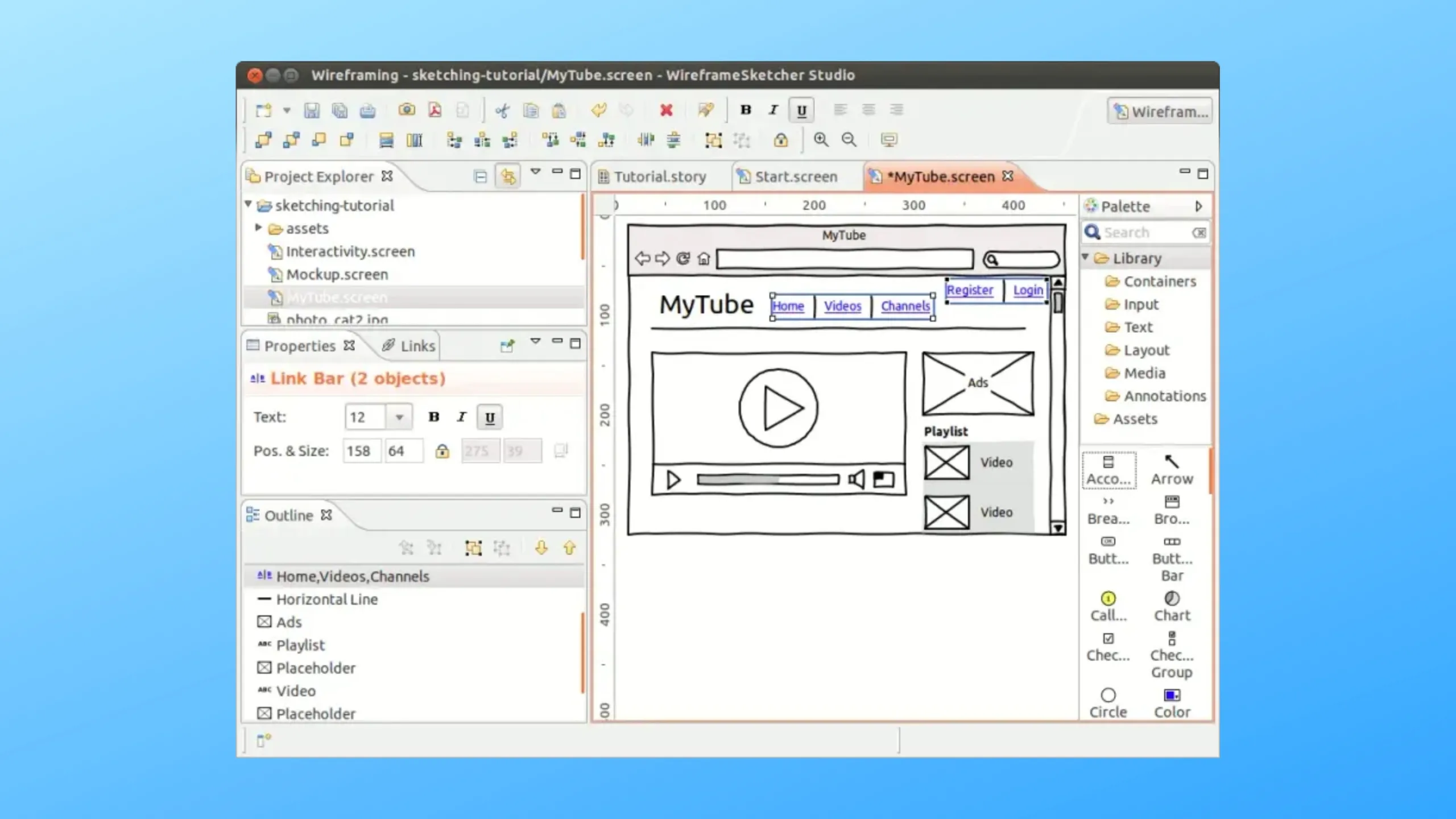Click the Register link in the mockup
The height and width of the screenshot is (819, 1456).
point(970,290)
